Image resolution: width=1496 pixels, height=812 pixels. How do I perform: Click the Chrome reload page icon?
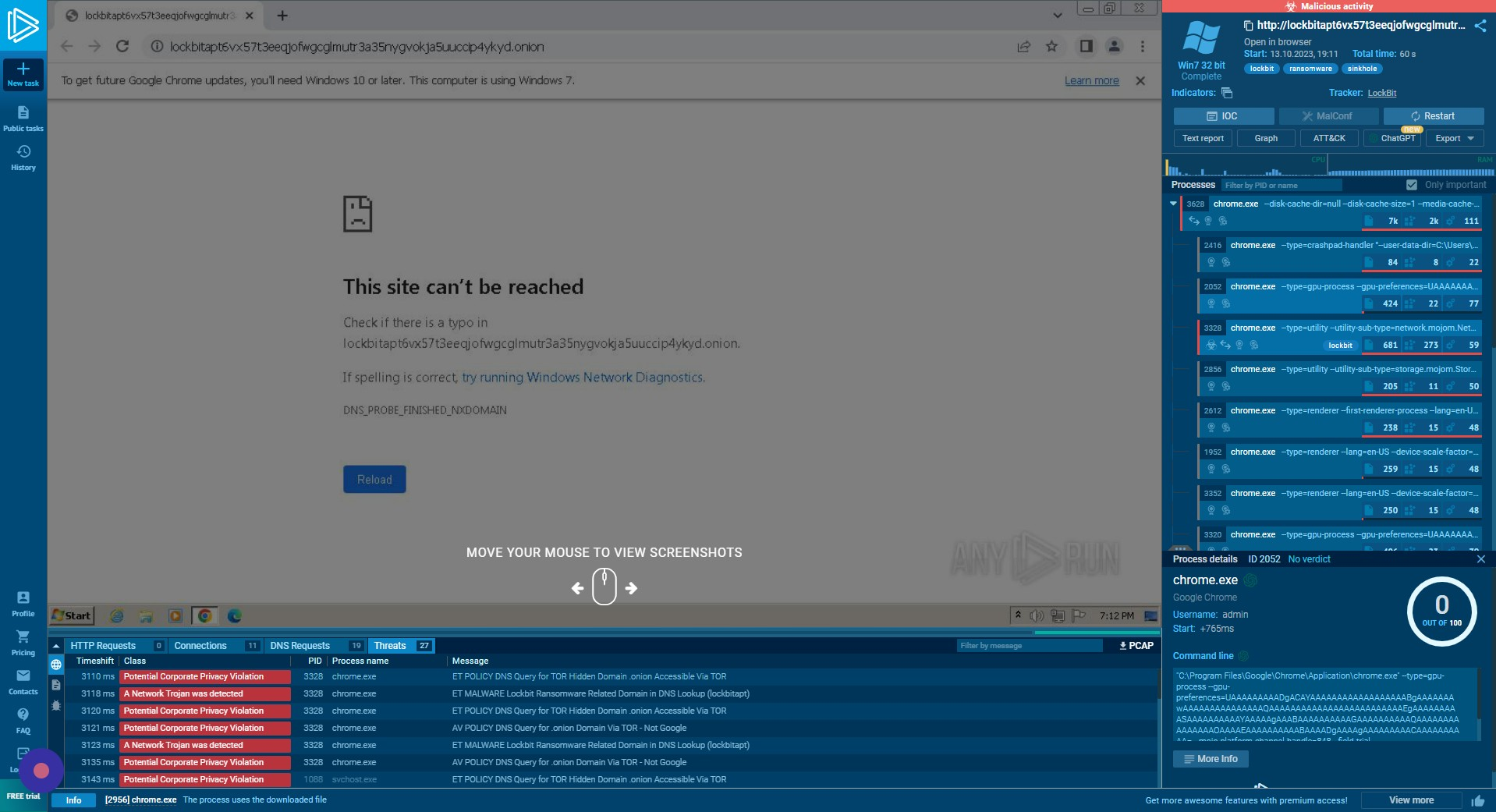click(122, 47)
